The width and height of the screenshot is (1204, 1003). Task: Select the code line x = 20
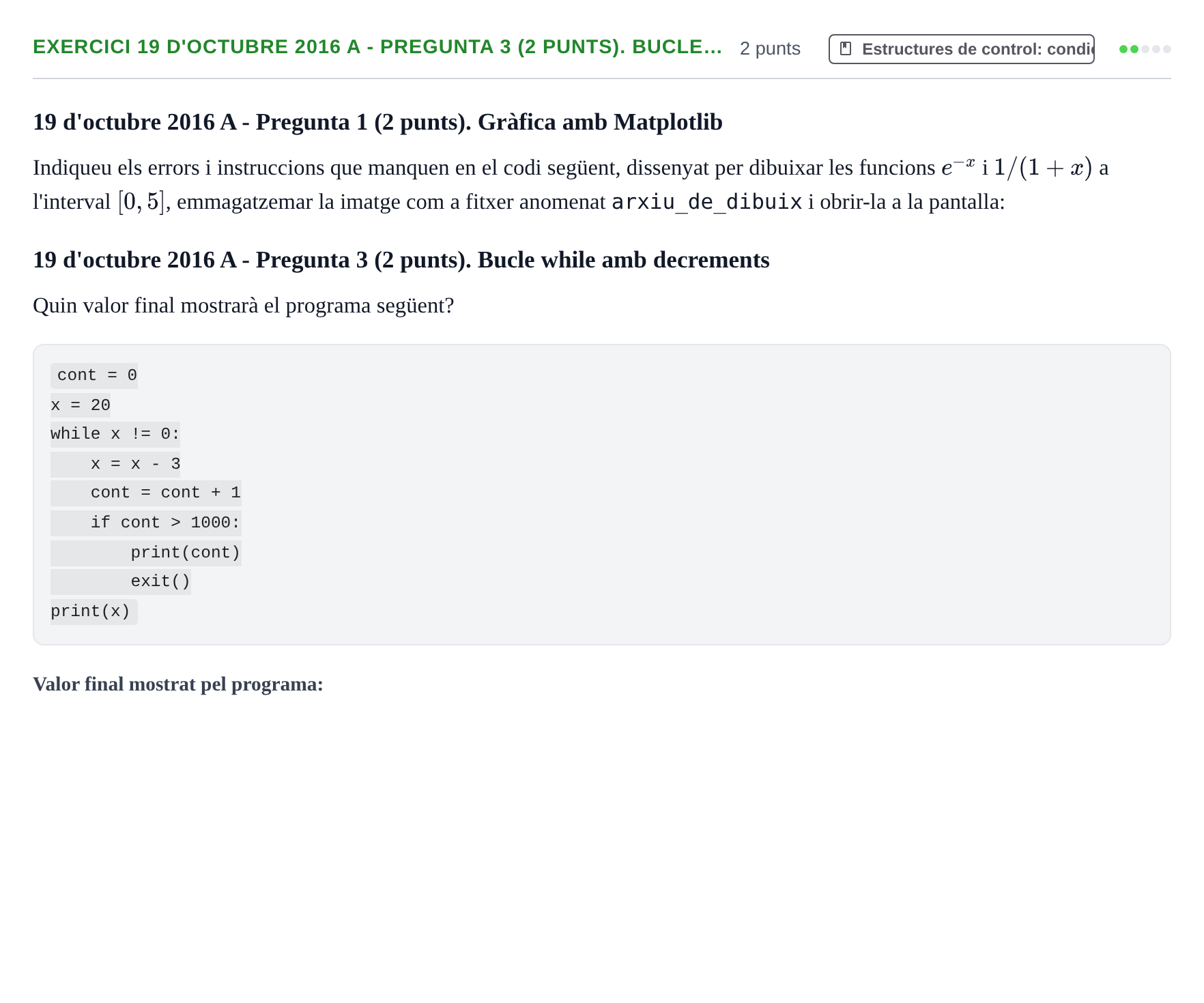tap(81, 405)
